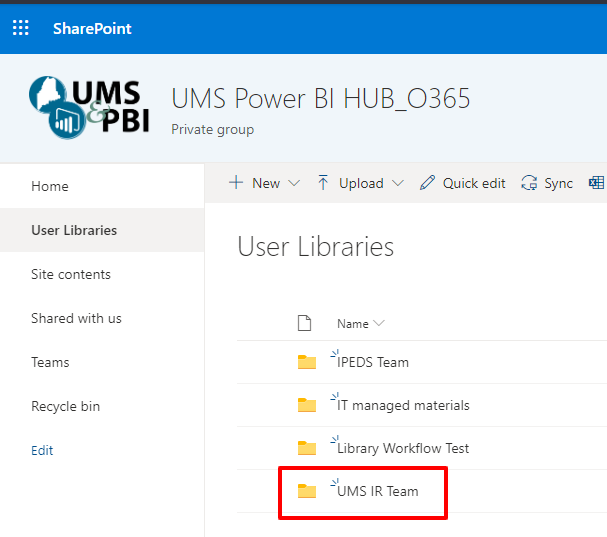Image resolution: width=607 pixels, height=537 pixels.
Task: Click the Edit navigation link
Action: tap(42, 450)
